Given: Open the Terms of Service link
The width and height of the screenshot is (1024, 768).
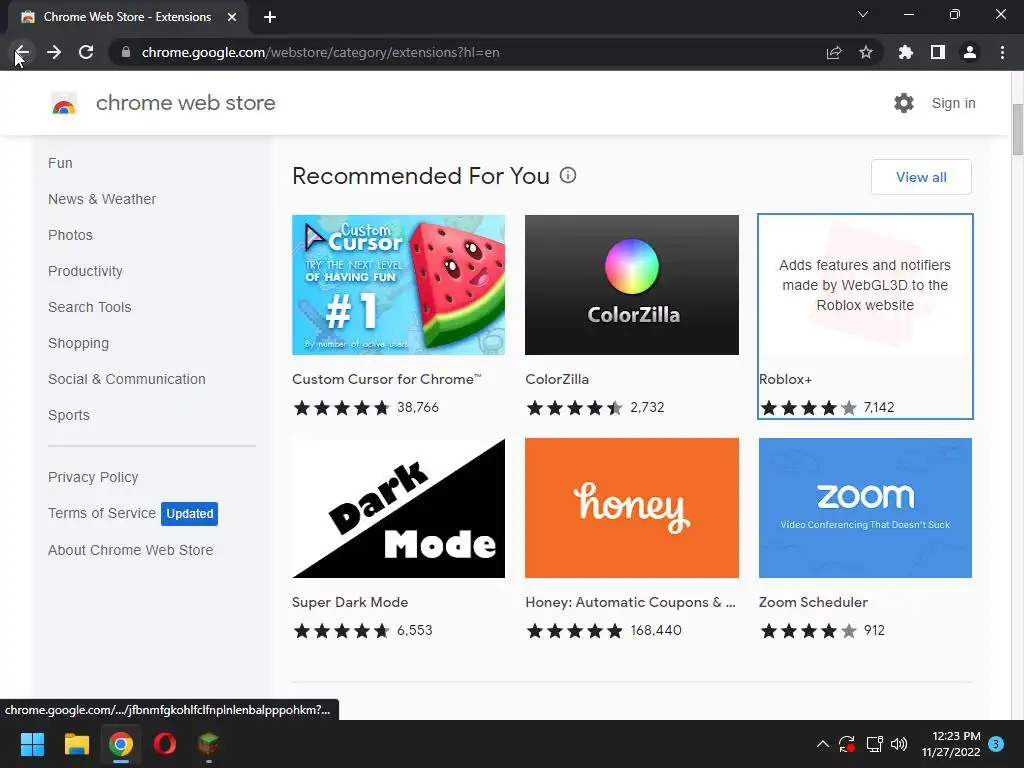Looking at the screenshot, I should (x=102, y=513).
